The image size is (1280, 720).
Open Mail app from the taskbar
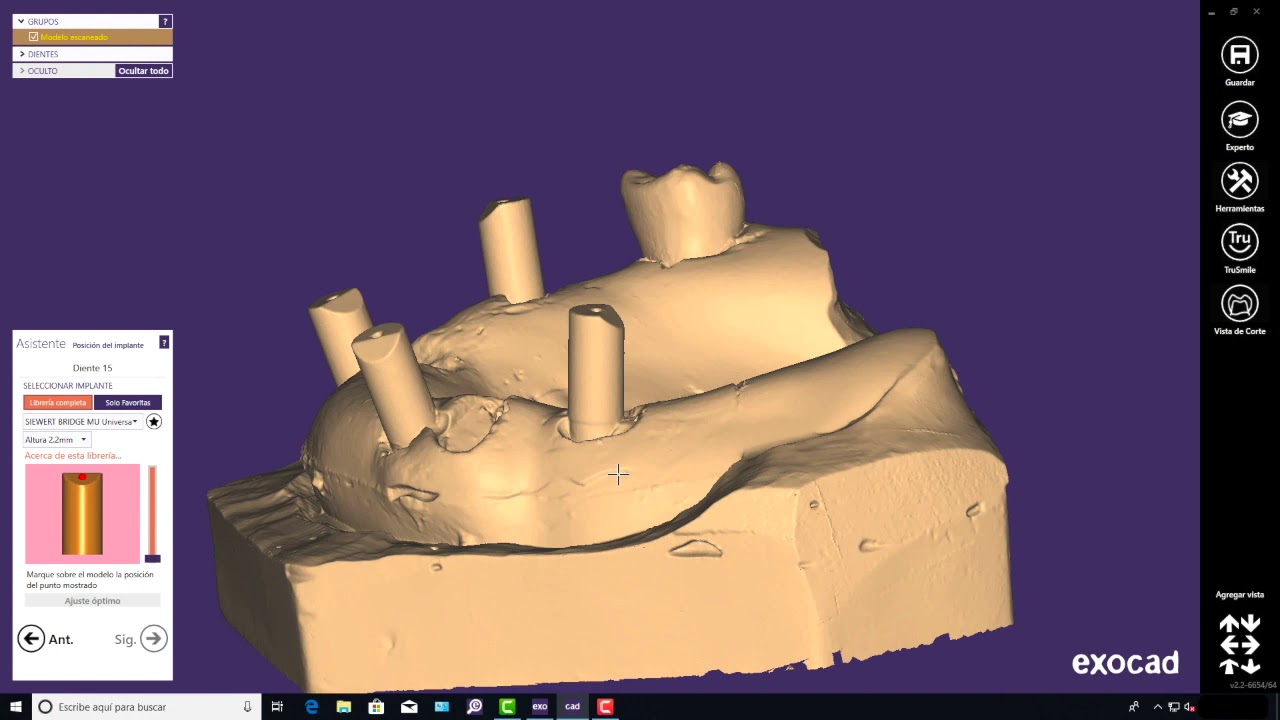coord(409,707)
